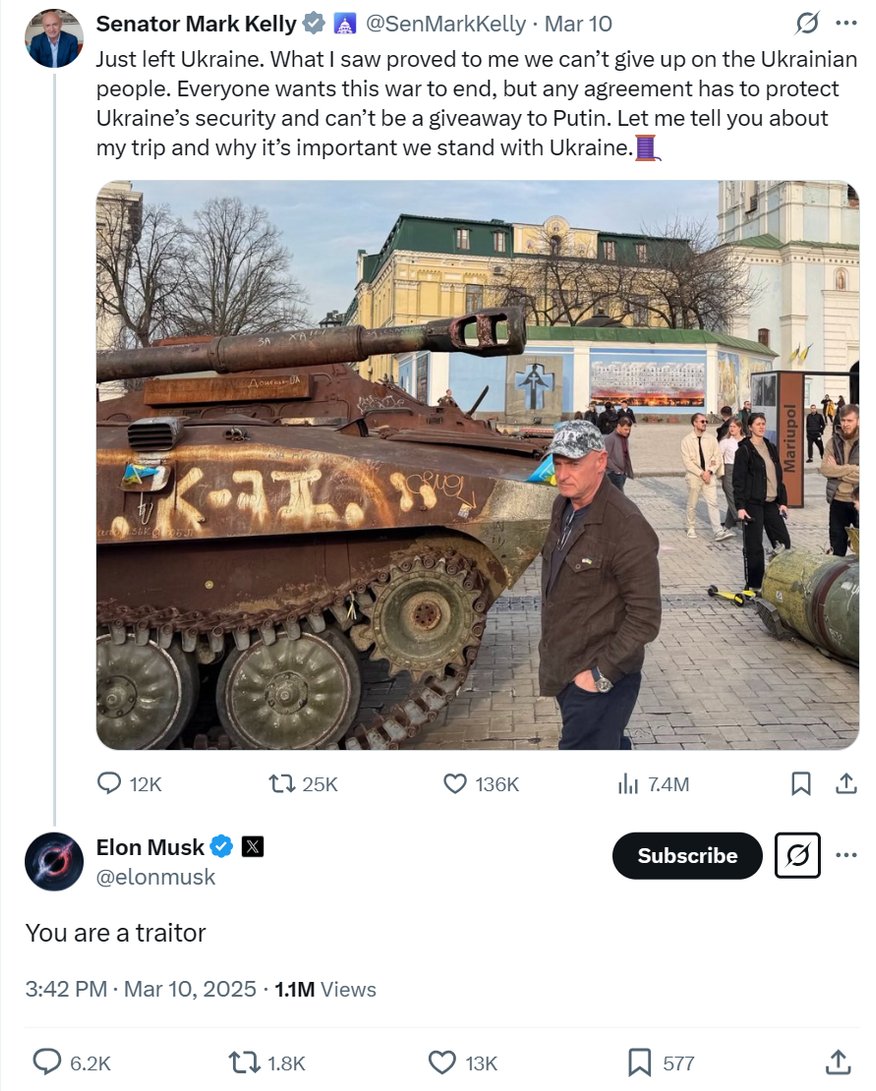
Task: Reply to Elon Musk's traitor post
Action: 48,1062
